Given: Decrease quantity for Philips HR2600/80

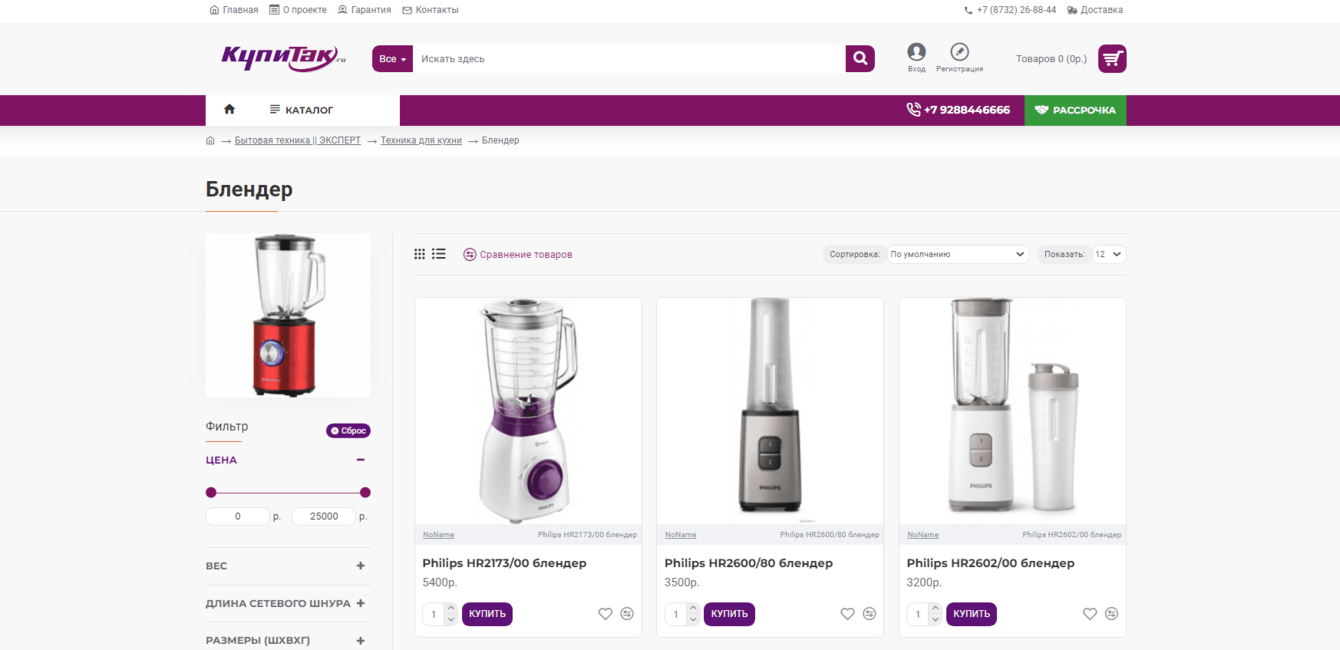Looking at the screenshot, I should pos(693,620).
